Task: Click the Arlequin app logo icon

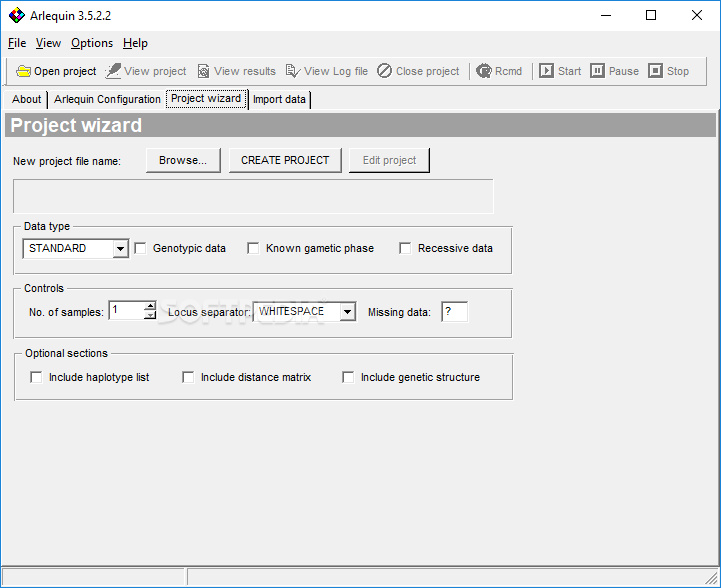Action: pyautogui.click(x=17, y=15)
